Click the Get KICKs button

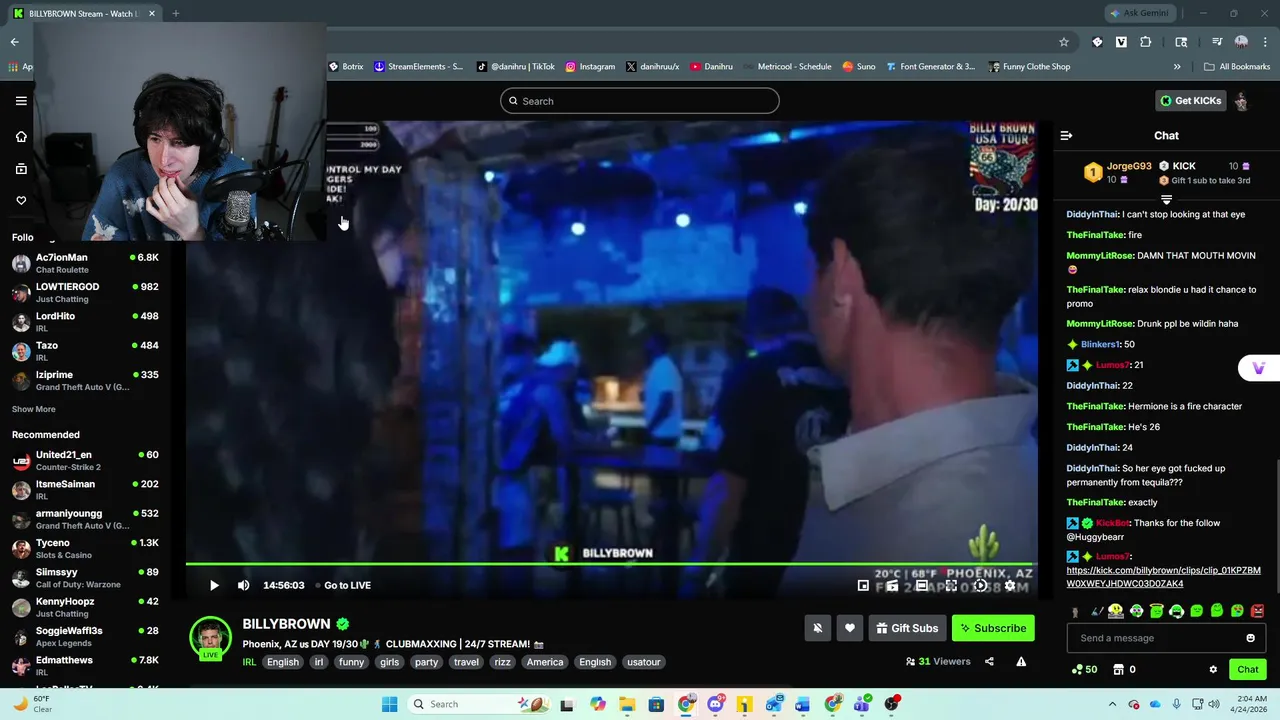pos(1191,100)
